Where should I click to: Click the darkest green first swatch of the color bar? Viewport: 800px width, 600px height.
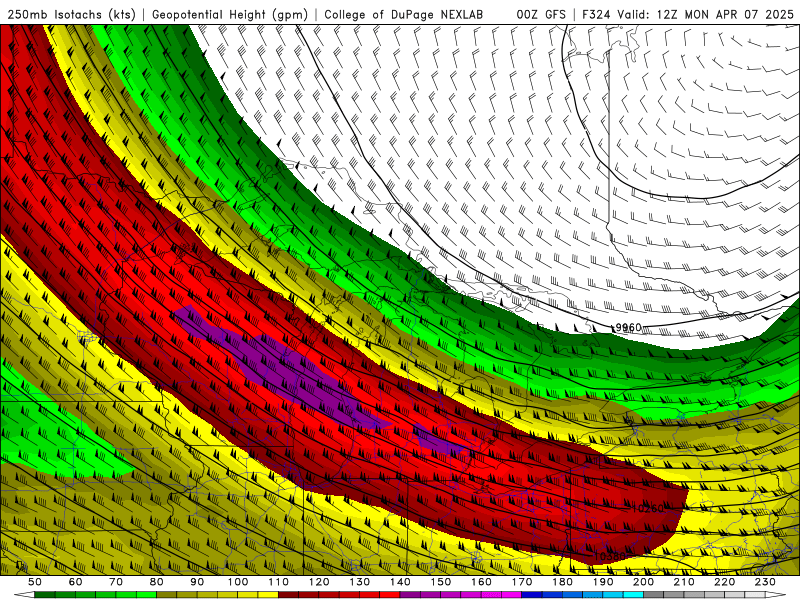(45, 595)
